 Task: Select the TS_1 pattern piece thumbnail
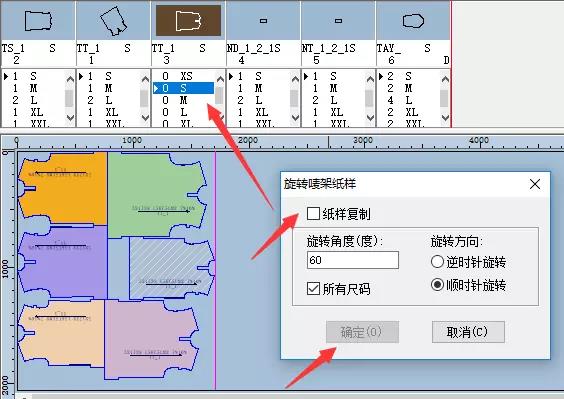pos(38,21)
